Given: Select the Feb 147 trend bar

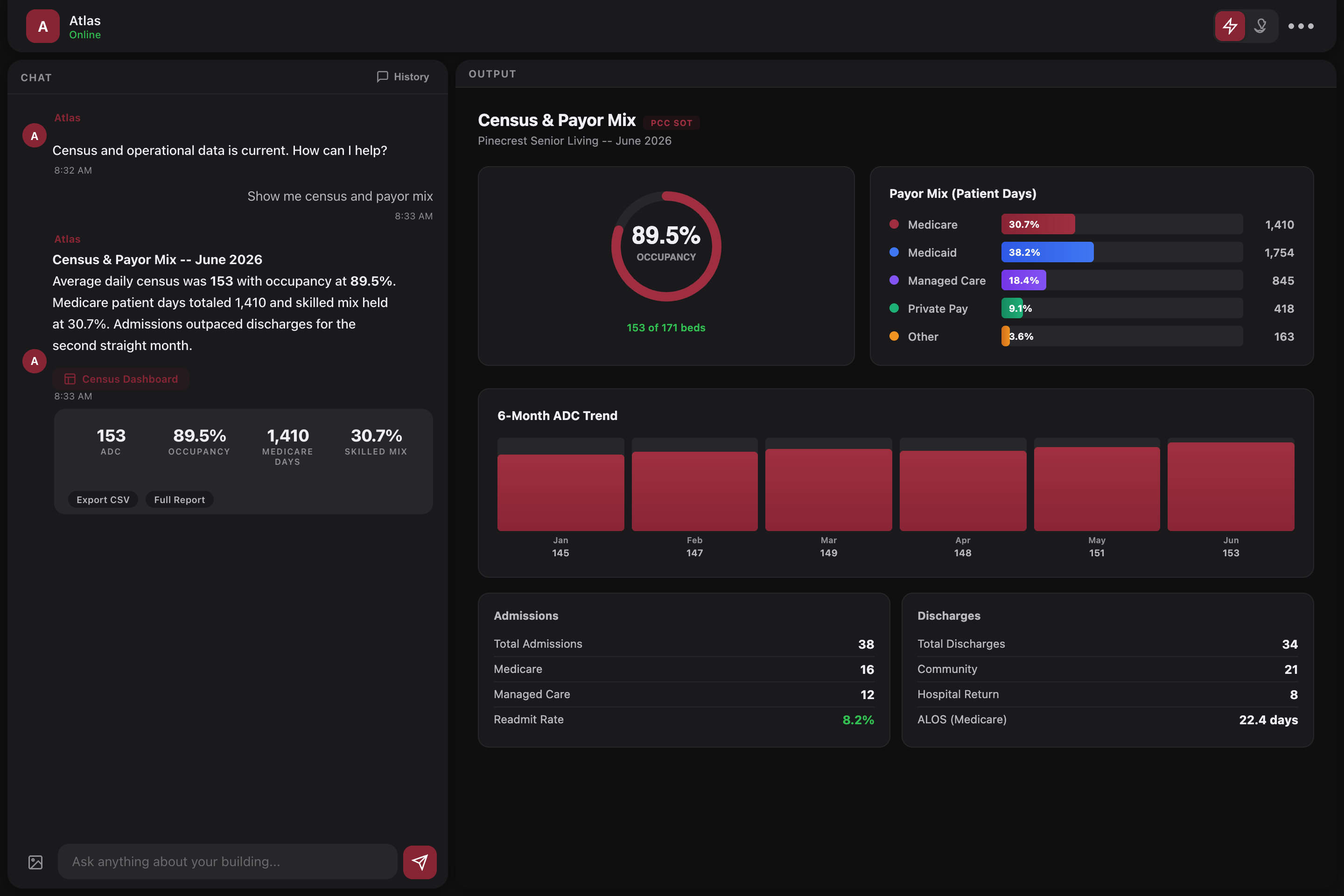Looking at the screenshot, I should [x=695, y=491].
